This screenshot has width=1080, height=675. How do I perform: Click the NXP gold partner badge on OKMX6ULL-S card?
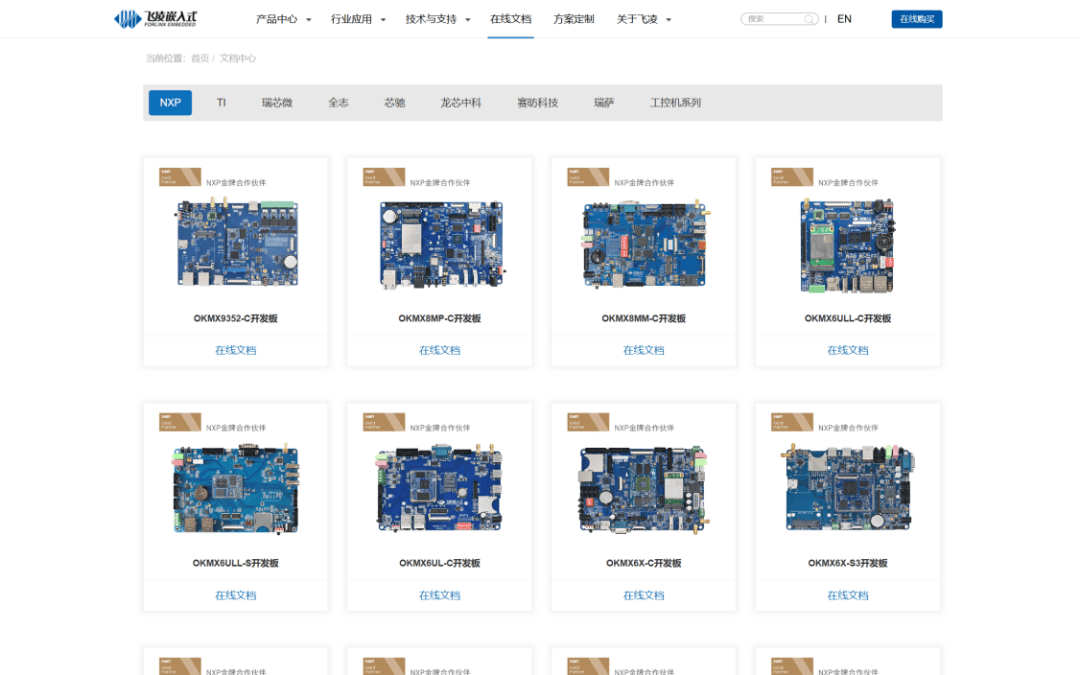coord(180,422)
